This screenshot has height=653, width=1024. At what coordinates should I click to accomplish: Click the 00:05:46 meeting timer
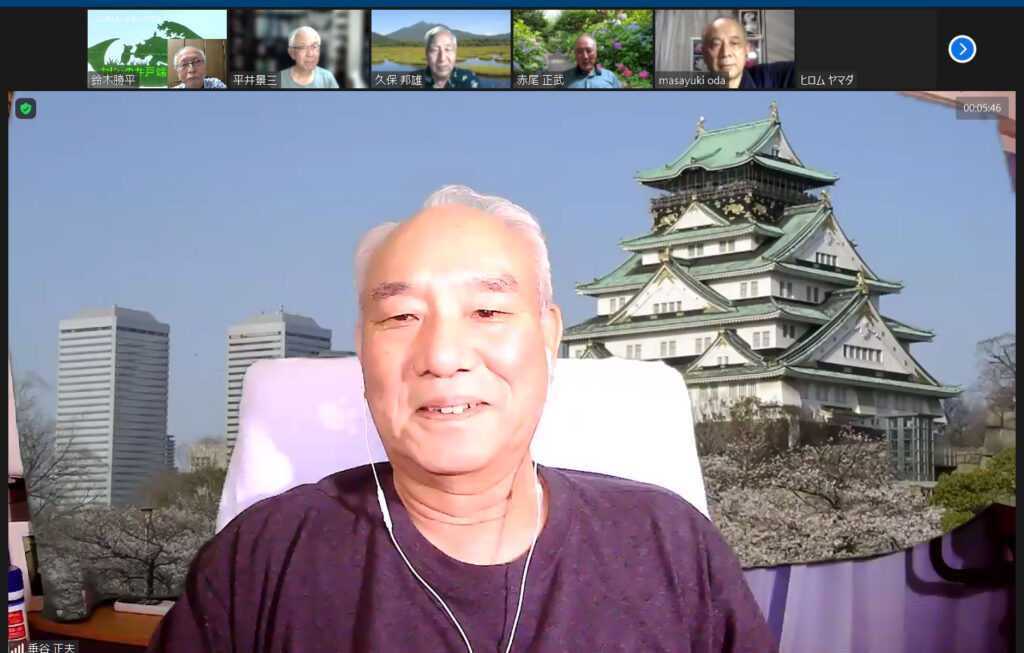(981, 108)
